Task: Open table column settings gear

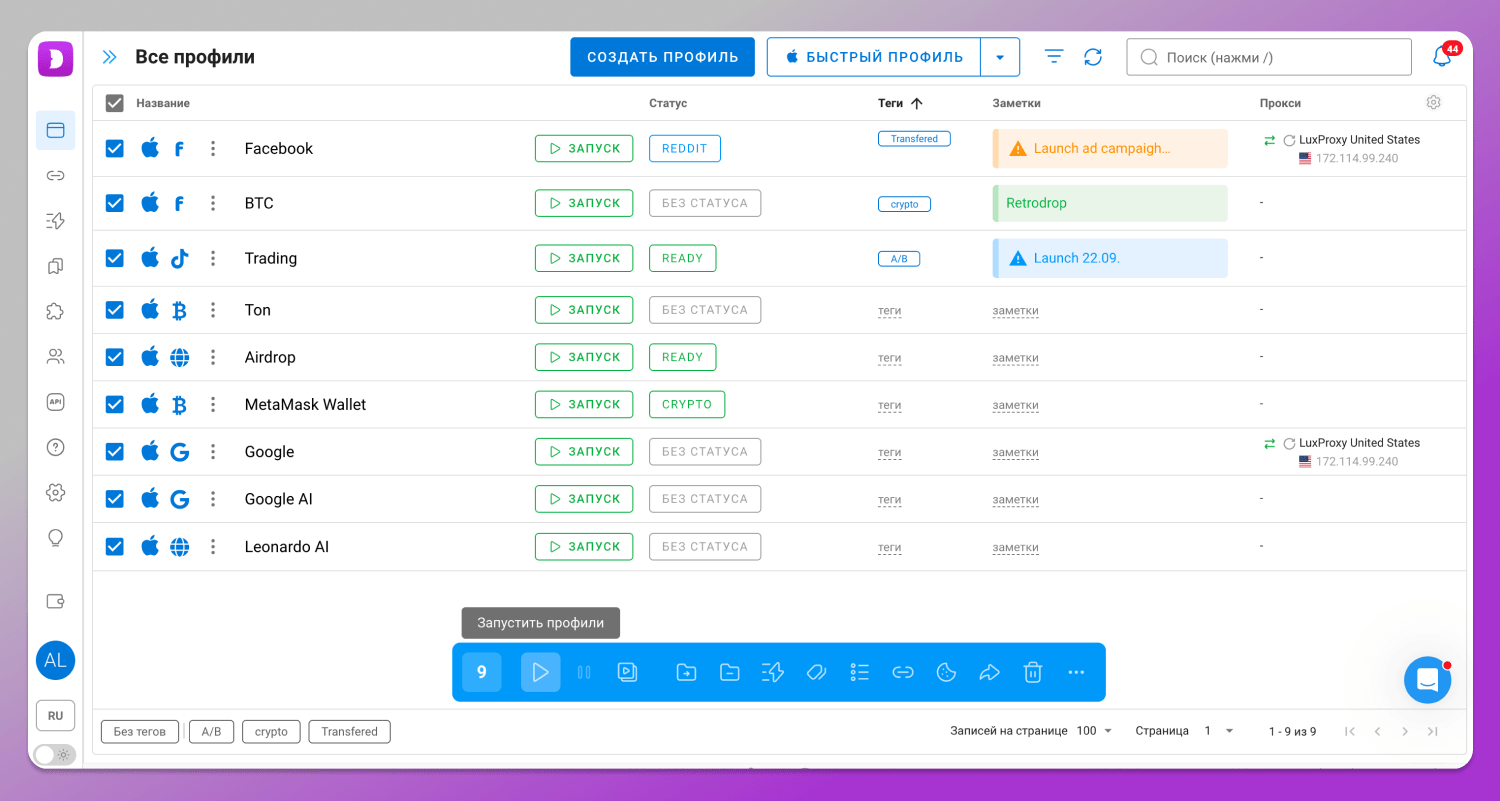Action: (1433, 103)
